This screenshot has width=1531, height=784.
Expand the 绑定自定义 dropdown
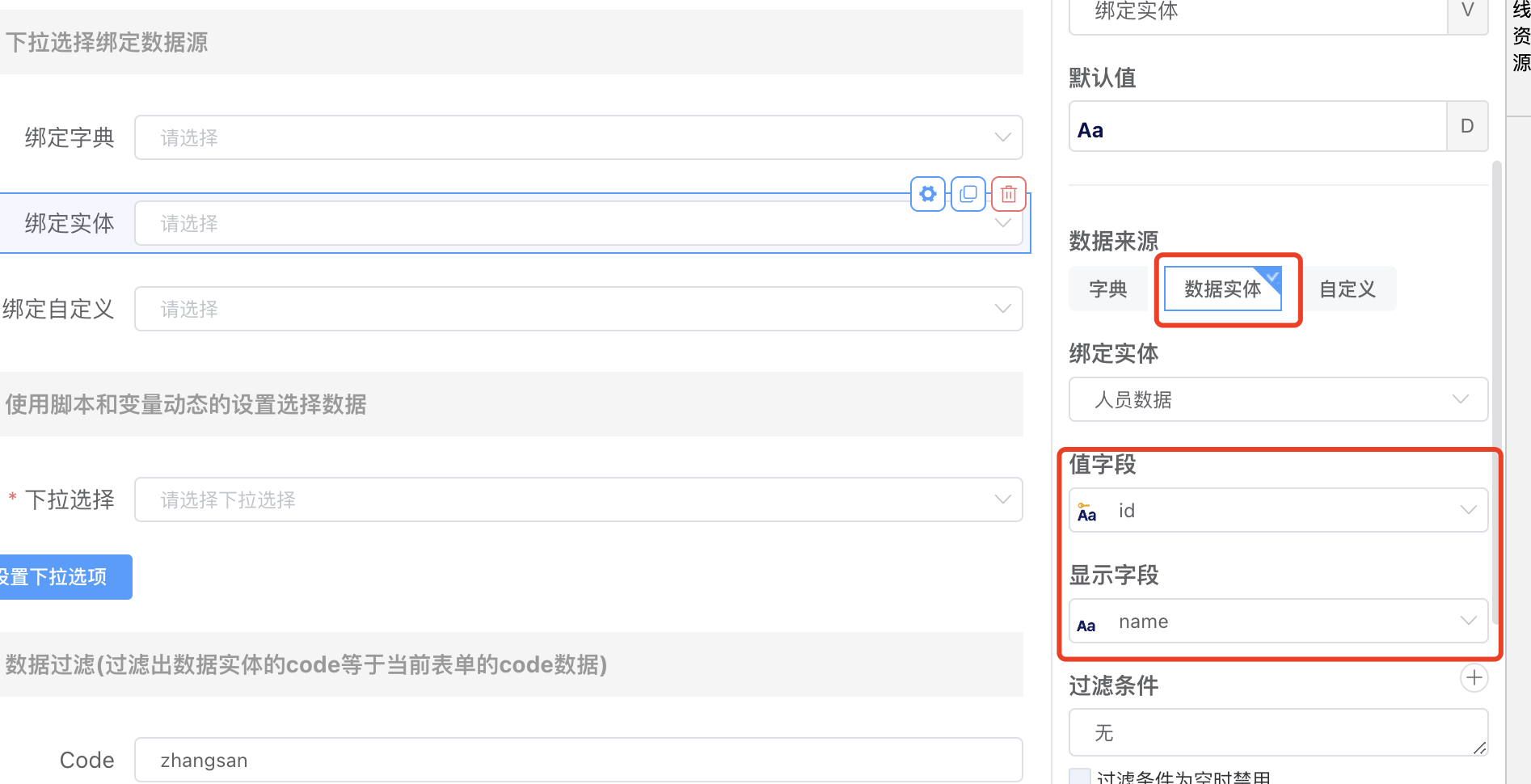578,309
